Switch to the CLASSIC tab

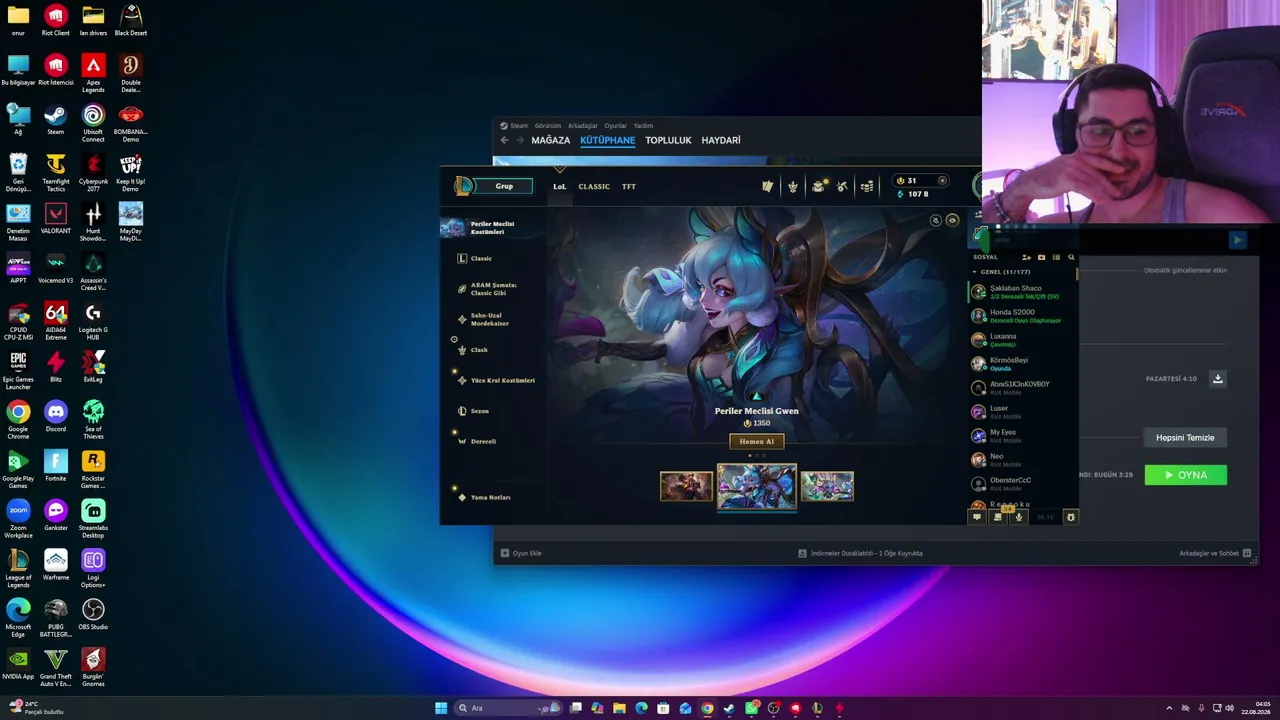click(x=594, y=186)
